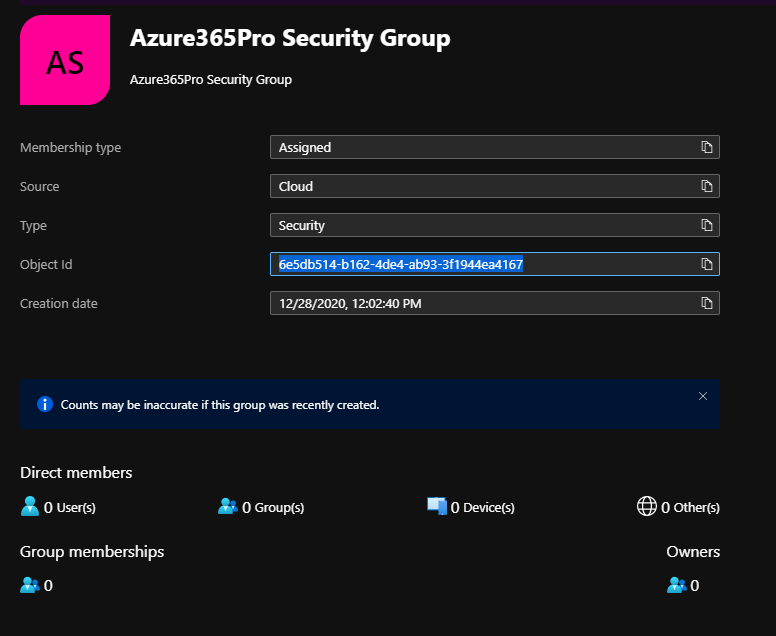This screenshot has height=636, width=776.
Task: Open the 0 Group(s) members link
Action: point(273,507)
